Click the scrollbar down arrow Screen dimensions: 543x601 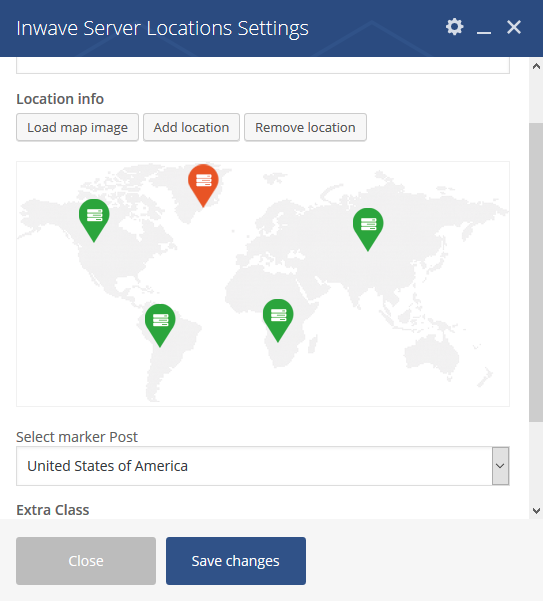point(536,511)
